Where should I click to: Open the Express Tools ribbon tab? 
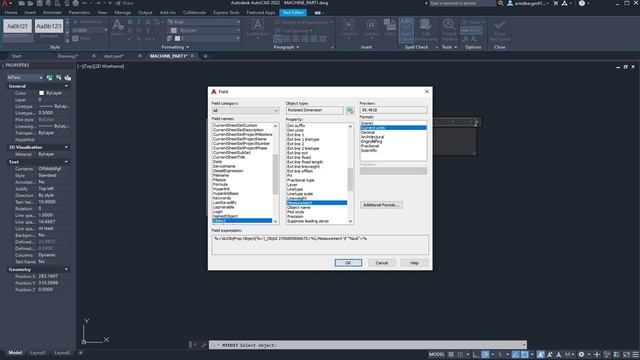[x=226, y=13]
